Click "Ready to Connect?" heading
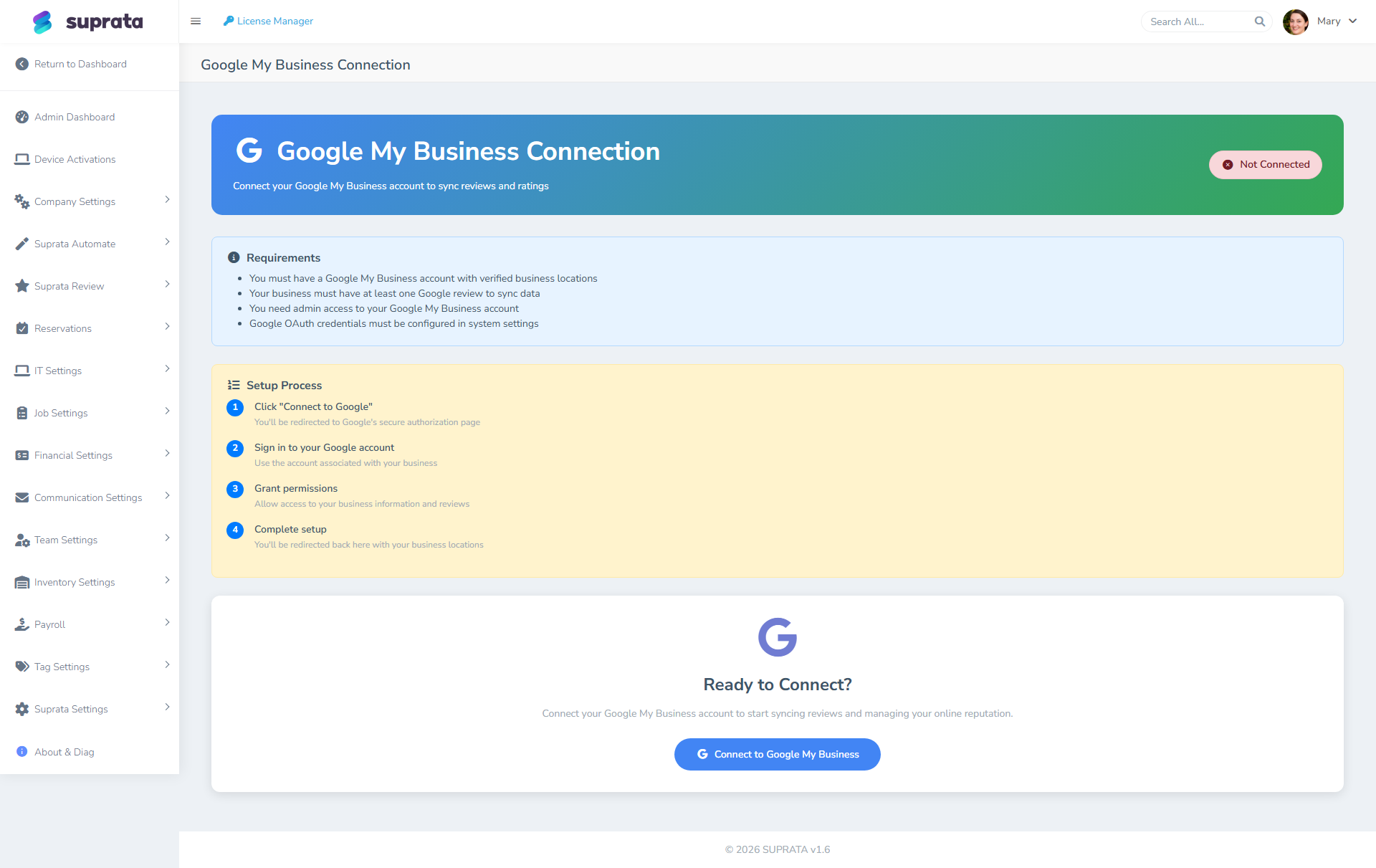 778,685
